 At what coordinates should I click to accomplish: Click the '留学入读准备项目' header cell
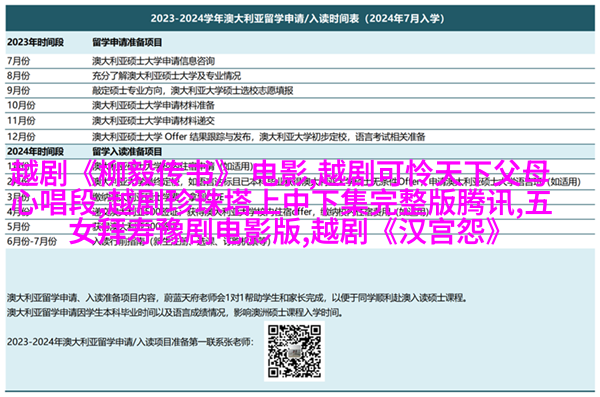(x=127, y=152)
